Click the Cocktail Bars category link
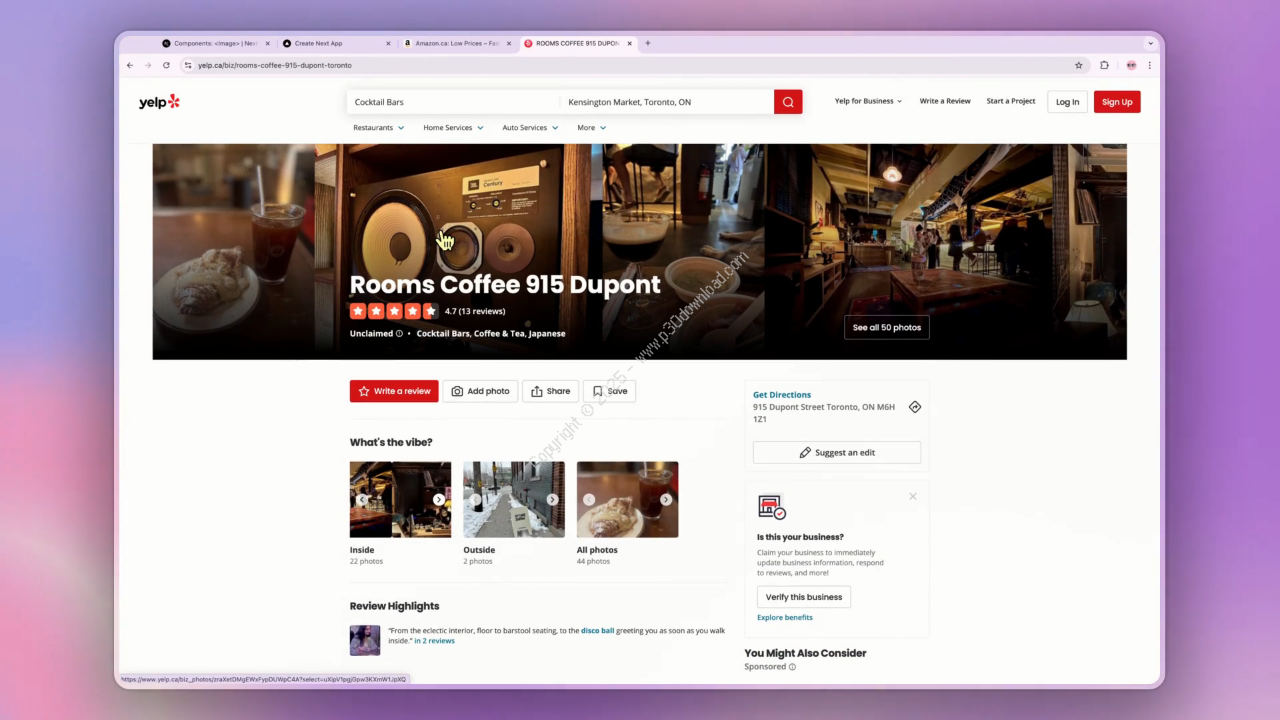1280x720 pixels. [443, 334]
